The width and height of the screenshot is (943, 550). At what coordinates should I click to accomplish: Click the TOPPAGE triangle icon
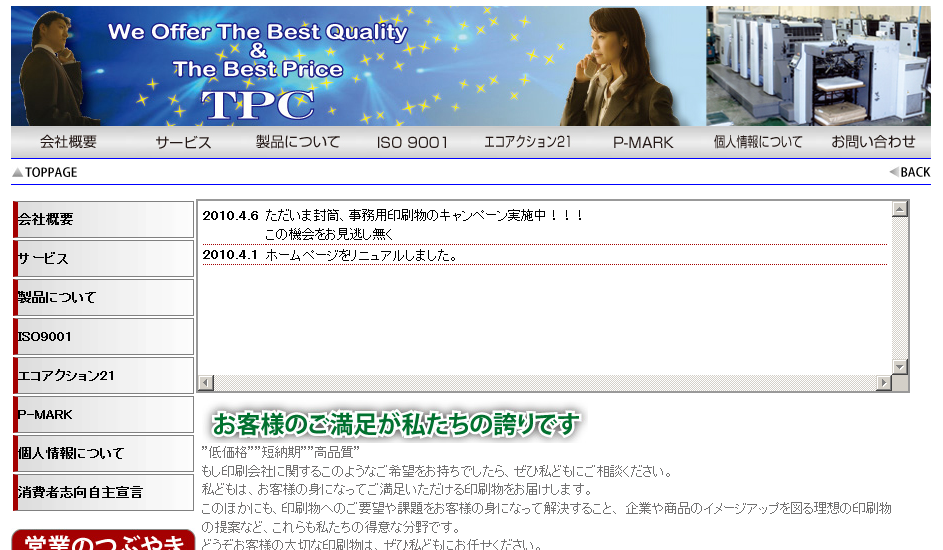17,173
